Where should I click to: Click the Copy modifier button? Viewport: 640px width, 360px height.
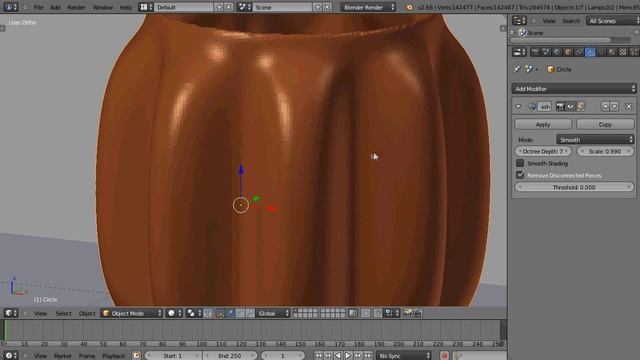pyautogui.click(x=605, y=124)
